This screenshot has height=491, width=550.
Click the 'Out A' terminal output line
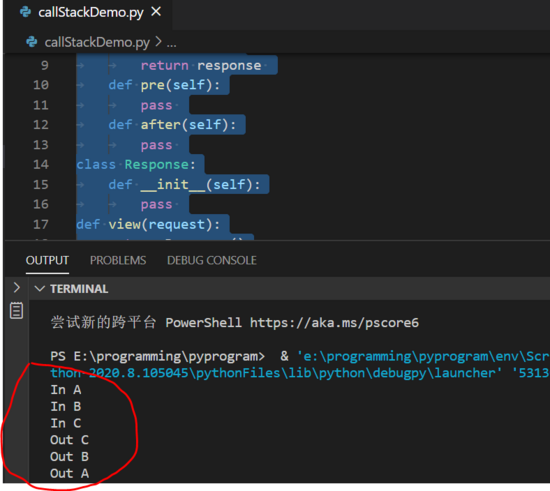pos(69,474)
